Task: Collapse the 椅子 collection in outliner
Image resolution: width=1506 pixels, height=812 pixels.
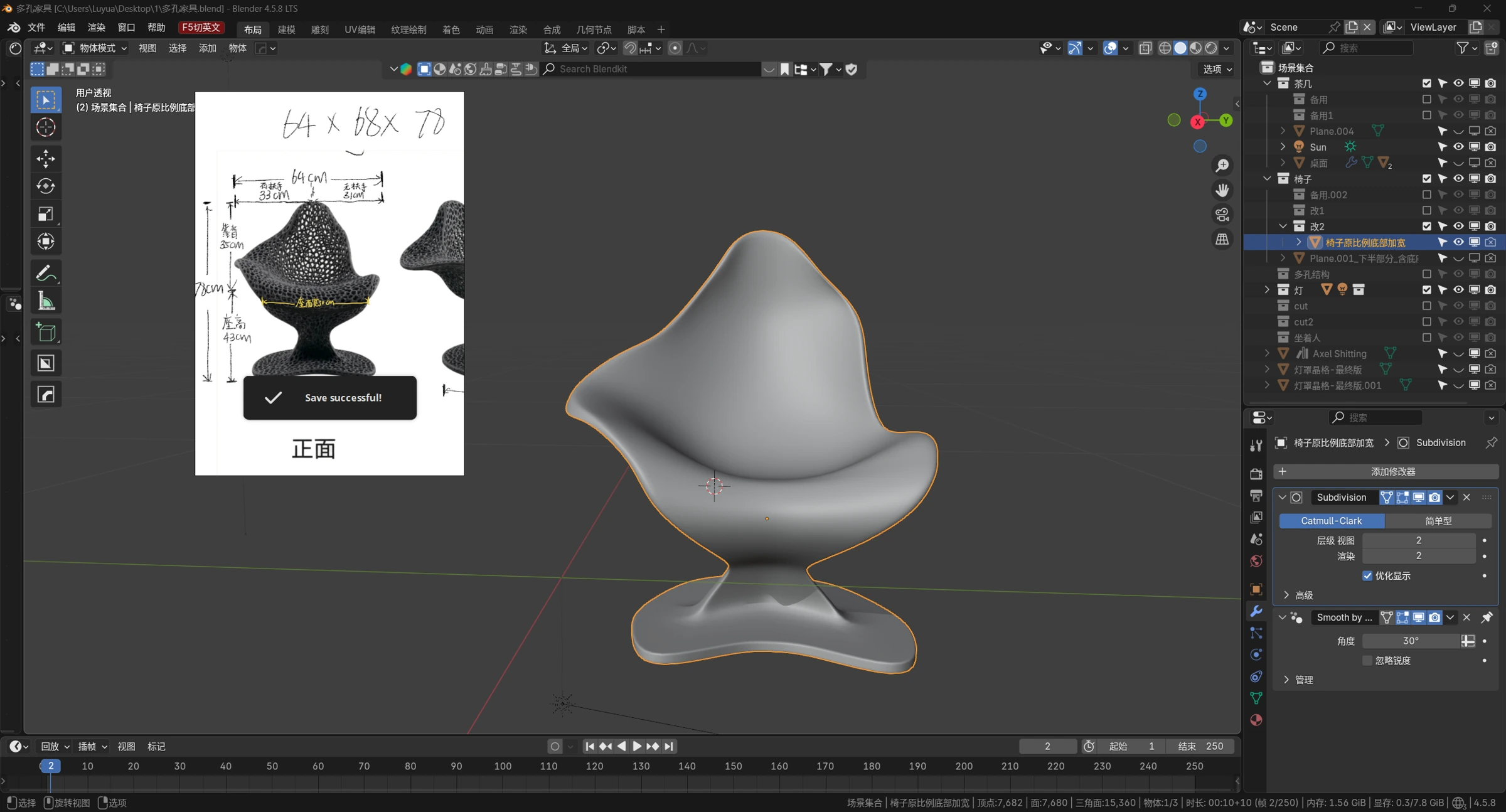Action: tap(1268, 179)
